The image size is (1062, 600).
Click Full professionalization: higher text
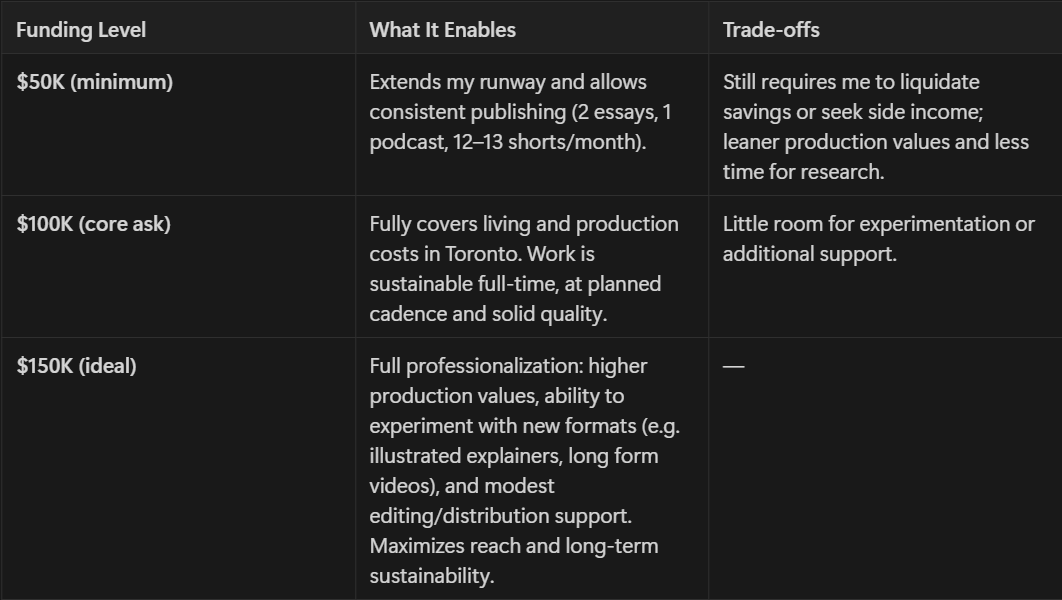508,366
